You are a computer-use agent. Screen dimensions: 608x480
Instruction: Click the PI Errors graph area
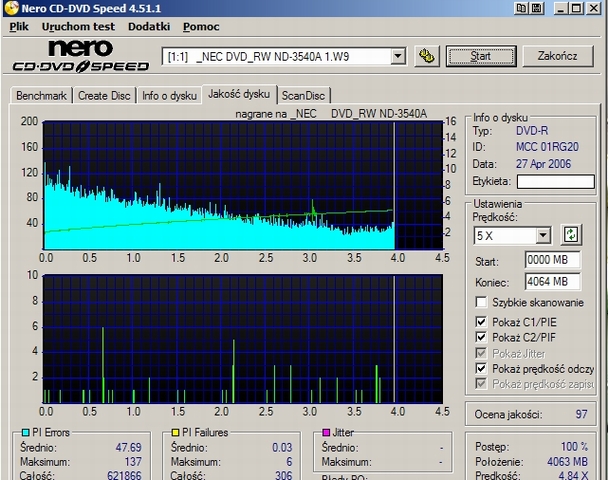(243, 185)
